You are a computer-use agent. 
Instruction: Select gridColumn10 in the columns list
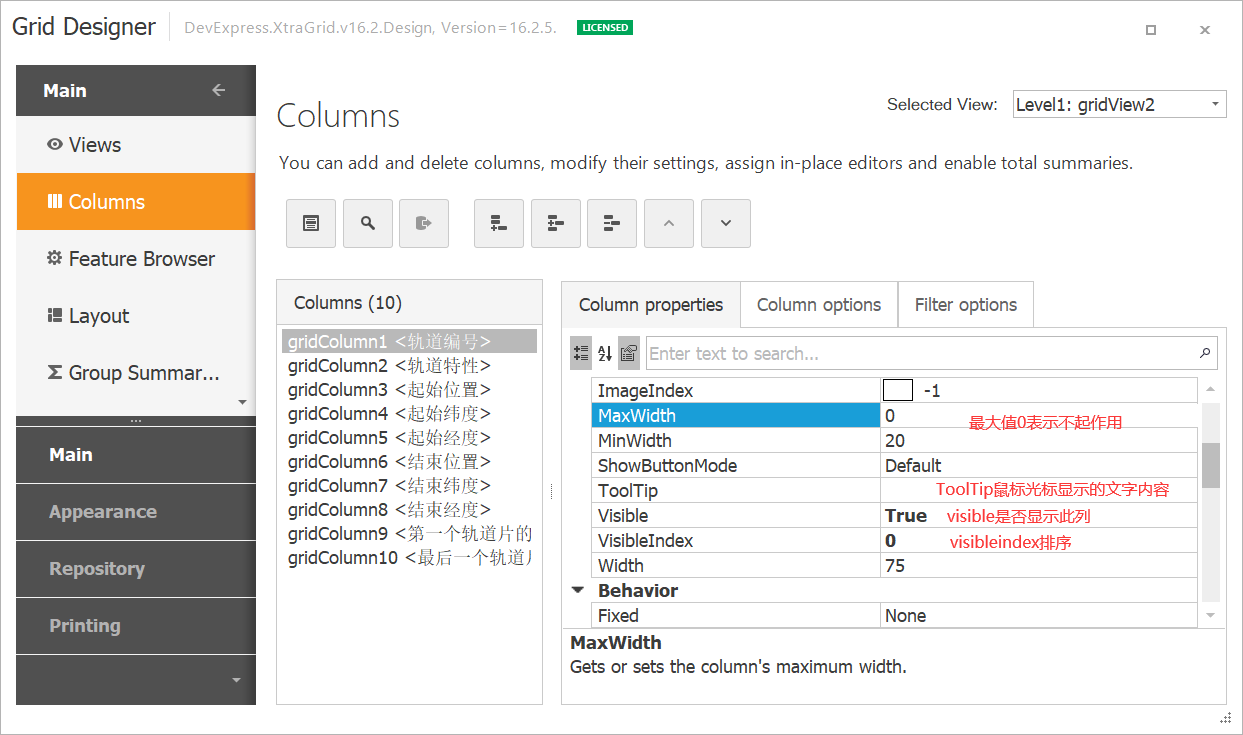click(409, 557)
